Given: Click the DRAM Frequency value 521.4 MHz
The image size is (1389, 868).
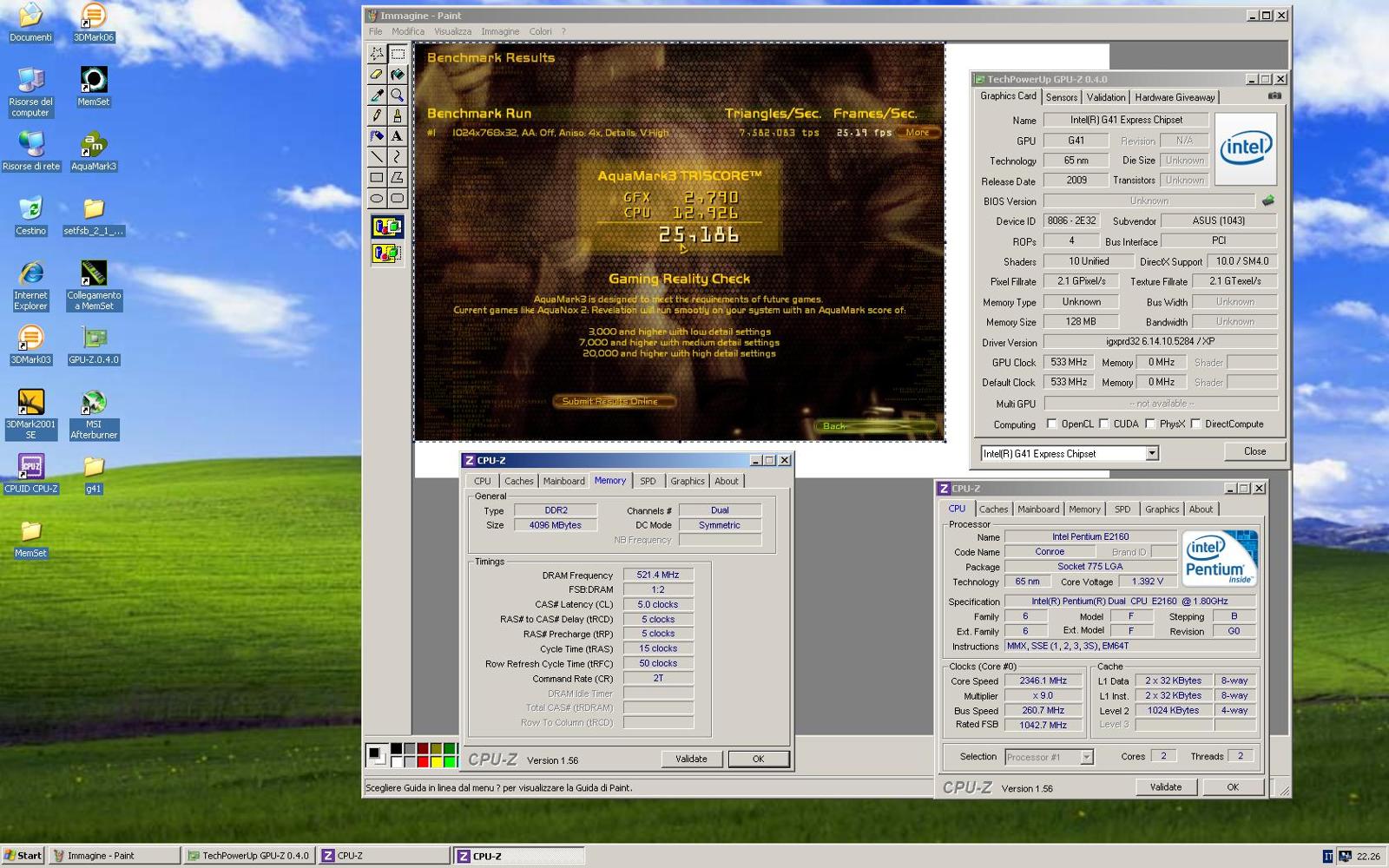Looking at the screenshot, I should [x=658, y=575].
